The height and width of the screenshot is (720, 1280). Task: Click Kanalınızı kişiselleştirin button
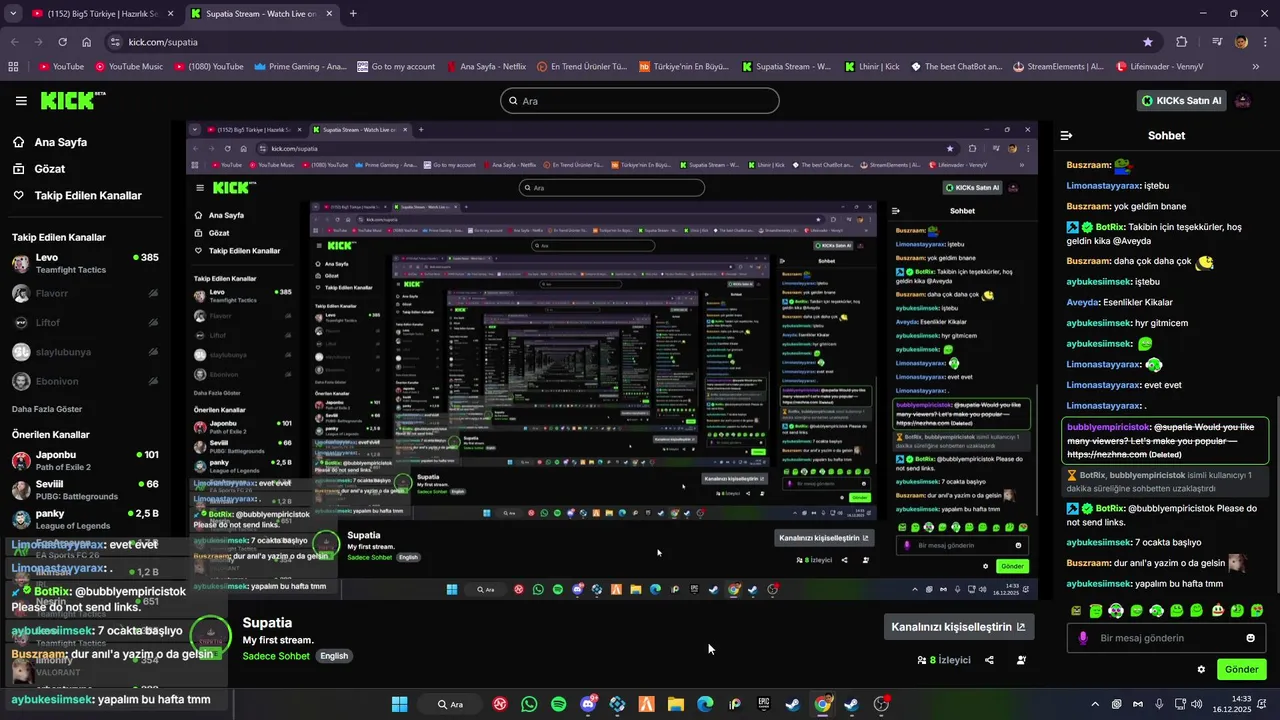pos(958,627)
